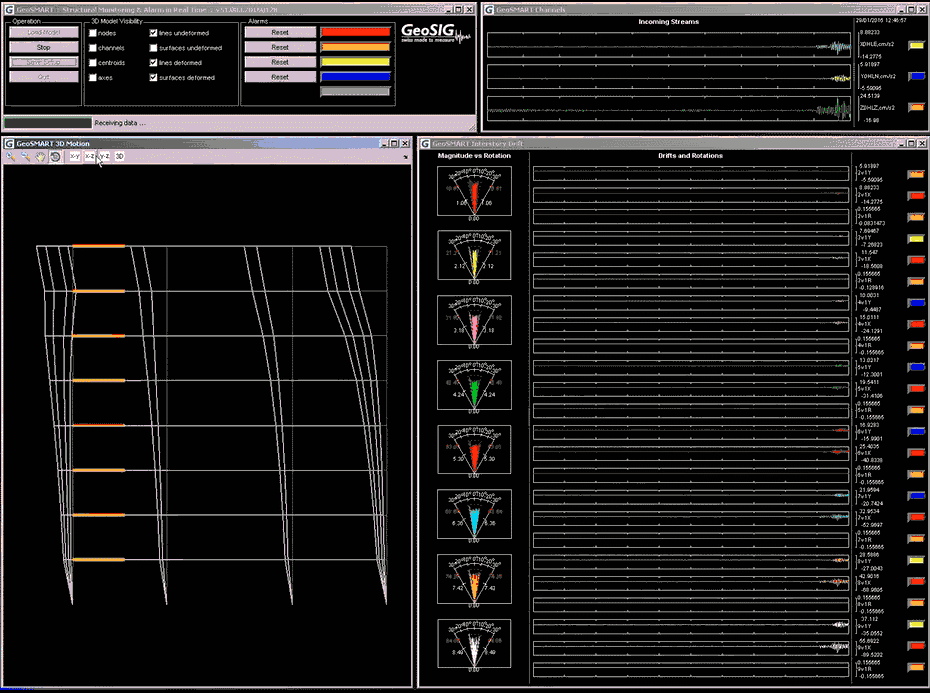930x693 pixels.
Task: Click the orange alarm level color bar
Action: (355, 47)
